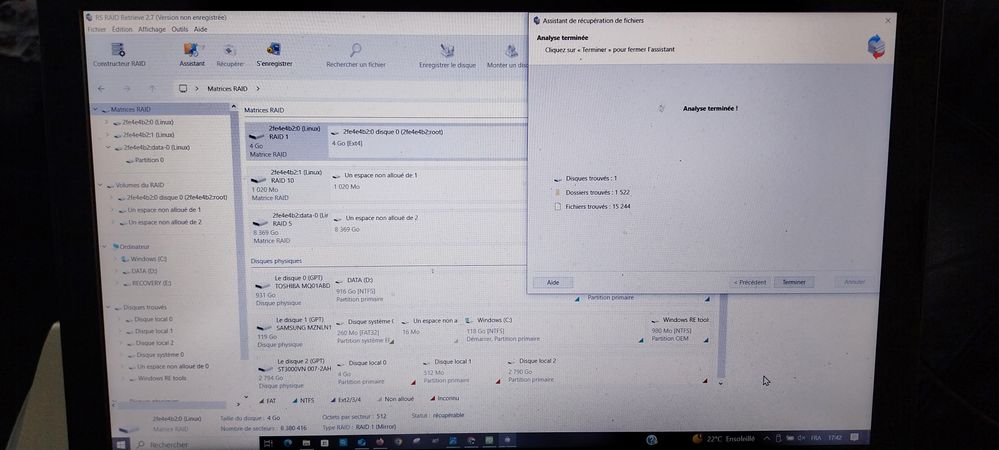Launch the Assistant wizard from the toolbar
This screenshot has width=999, height=450.
(x=192, y=55)
